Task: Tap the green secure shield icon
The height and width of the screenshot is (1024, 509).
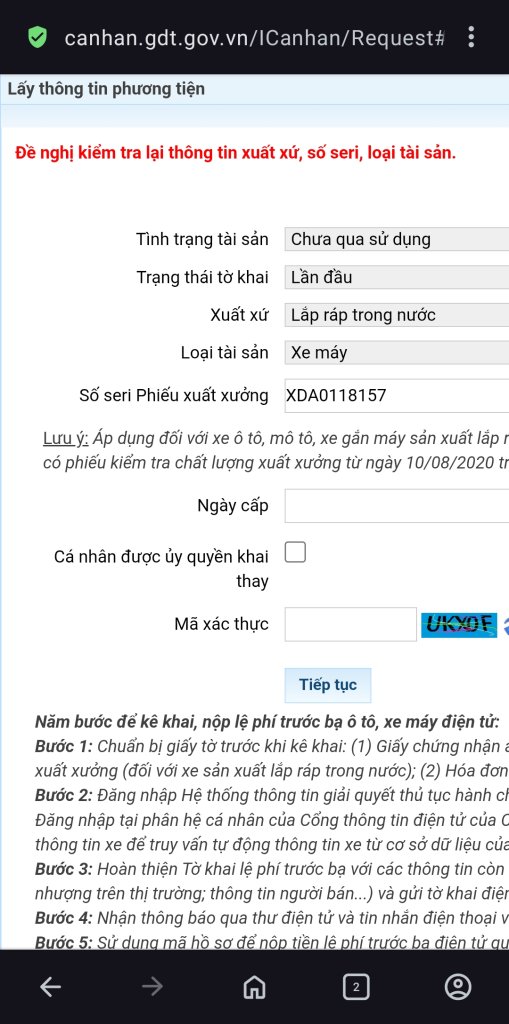Action: (x=38, y=38)
